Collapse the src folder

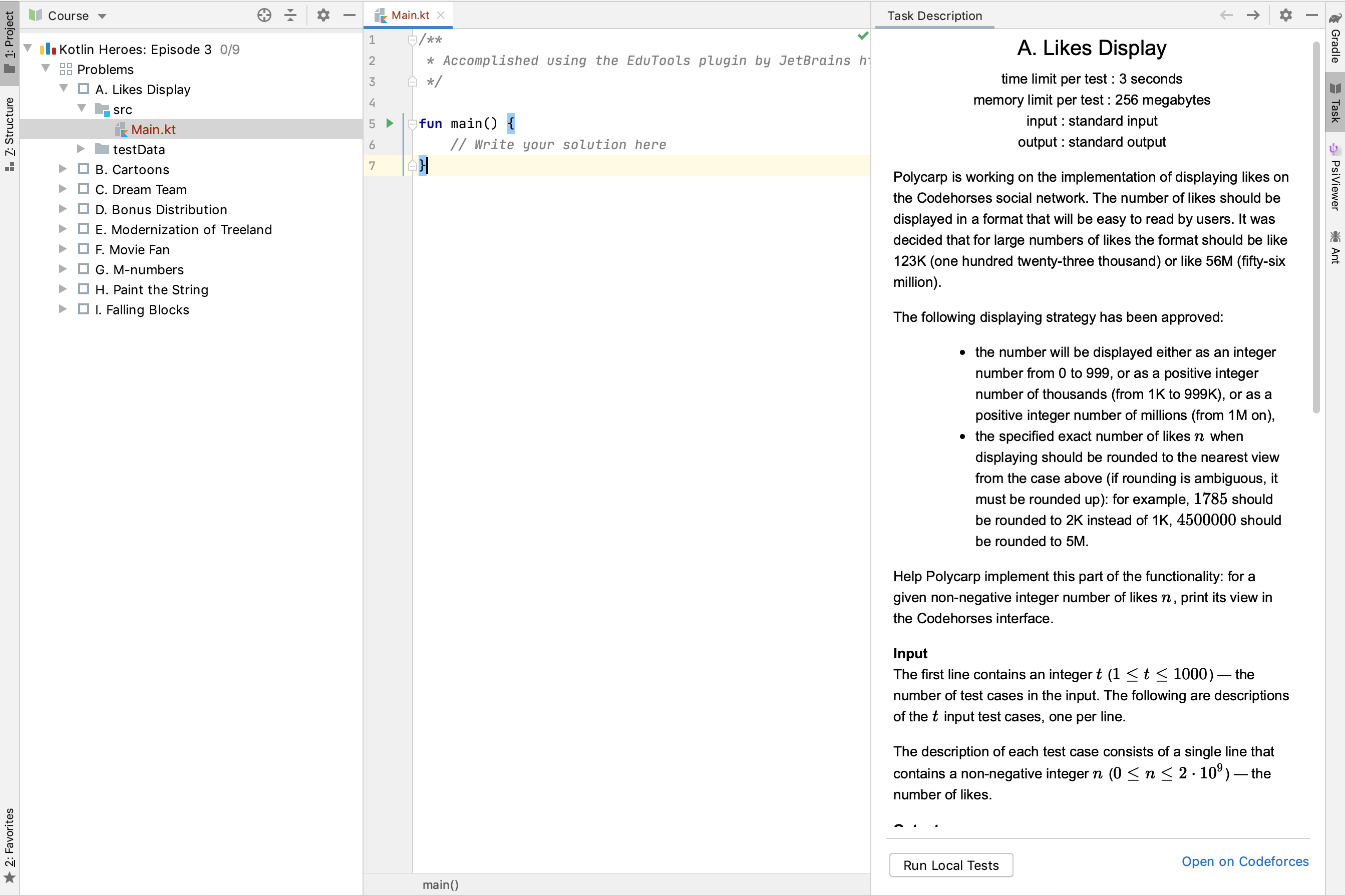(82, 109)
